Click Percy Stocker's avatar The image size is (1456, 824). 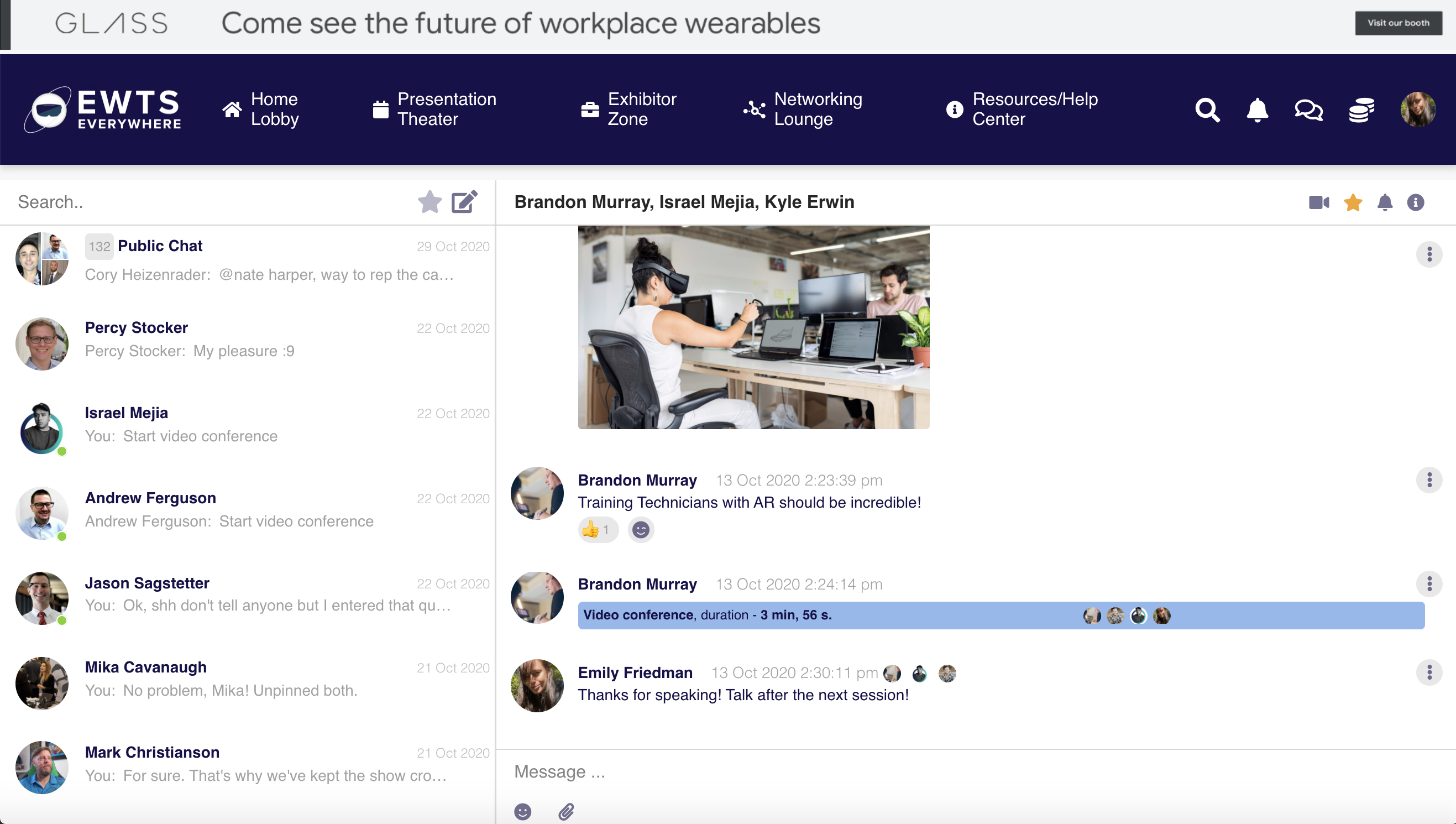pos(42,343)
